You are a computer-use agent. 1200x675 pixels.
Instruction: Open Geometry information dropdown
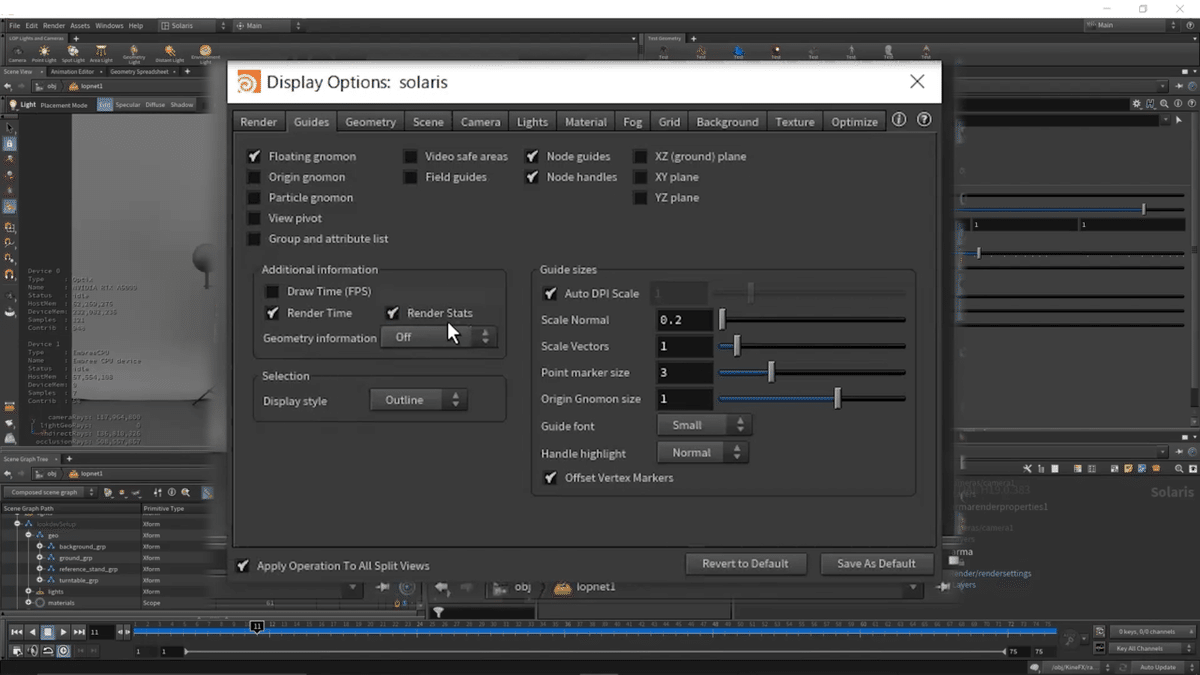tap(439, 337)
